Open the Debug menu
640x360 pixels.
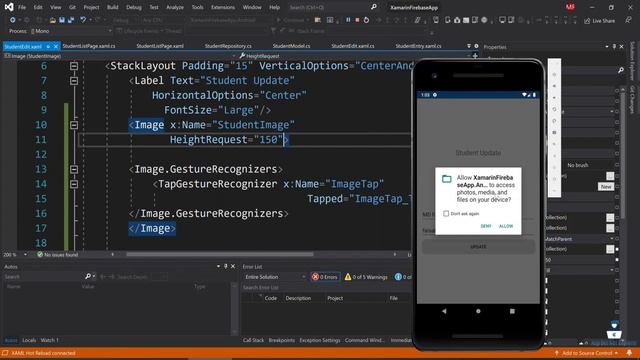pyautogui.click(x=133, y=7)
